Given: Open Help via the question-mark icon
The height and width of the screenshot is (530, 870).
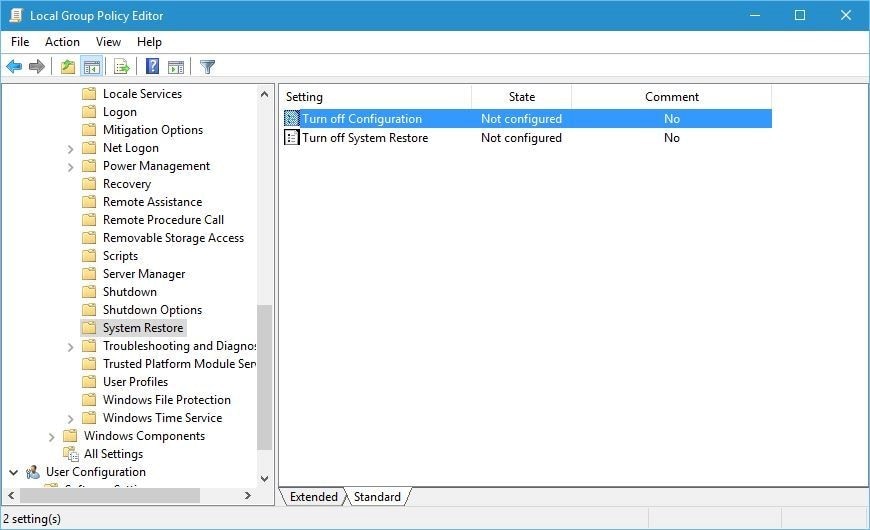Looking at the screenshot, I should [152, 67].
